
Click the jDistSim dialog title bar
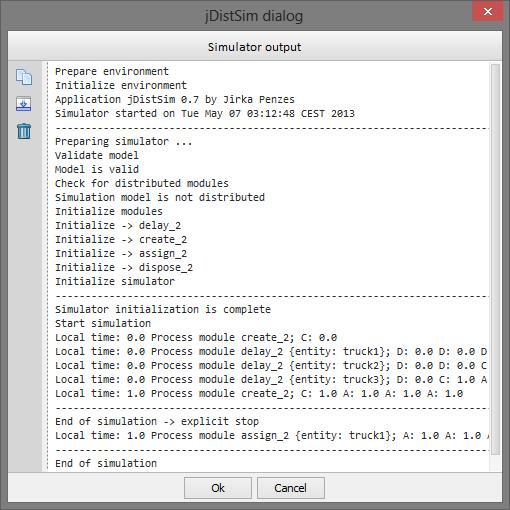[254, 16]
